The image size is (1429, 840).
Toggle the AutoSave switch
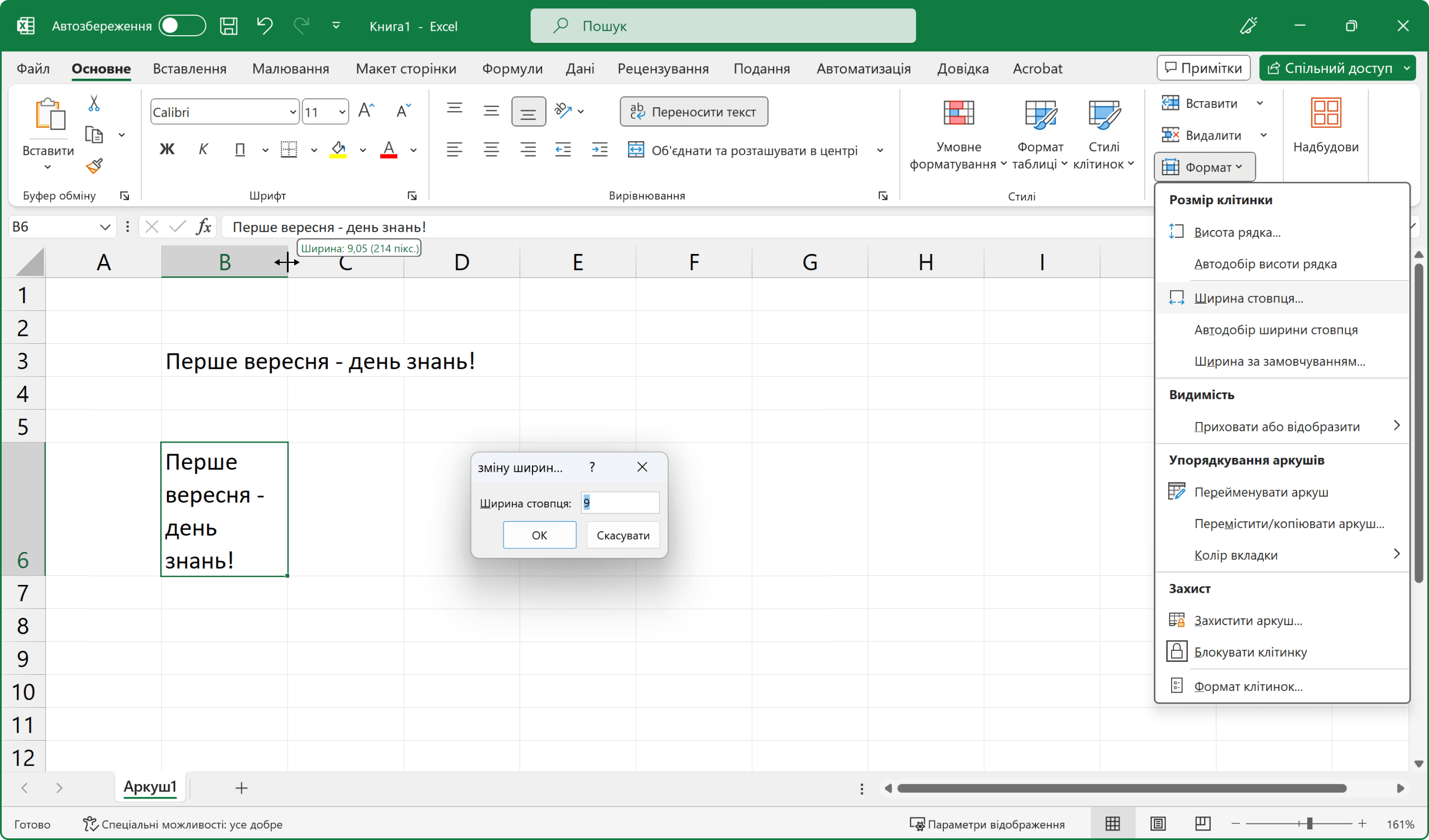pyautogui.click(x=181, y=26)
